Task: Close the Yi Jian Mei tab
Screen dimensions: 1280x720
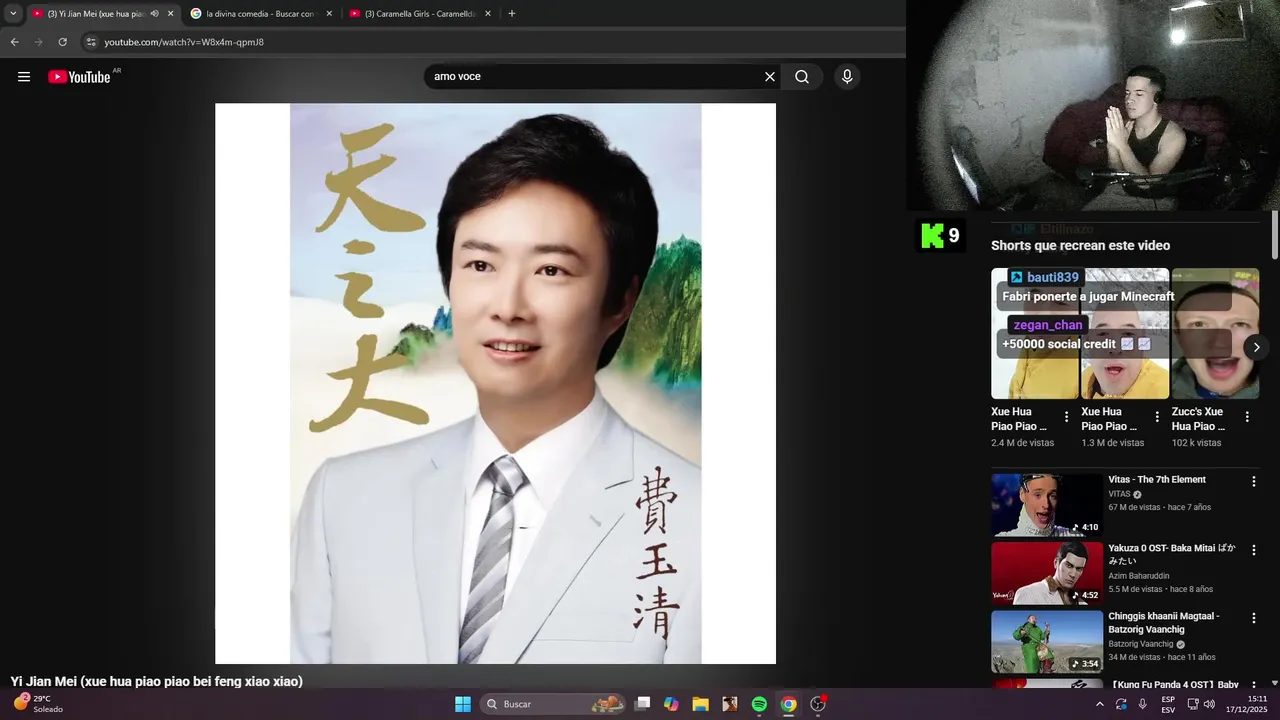Action: [x=170, y=14]
